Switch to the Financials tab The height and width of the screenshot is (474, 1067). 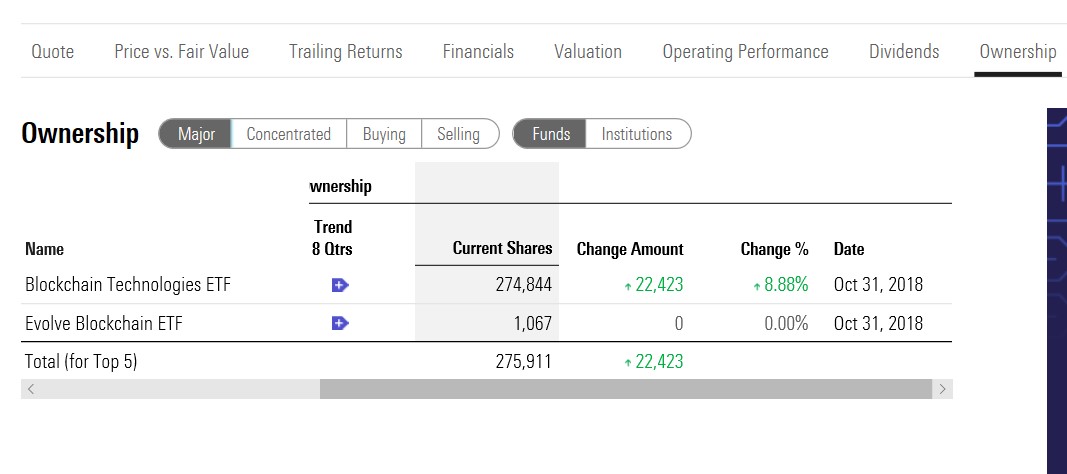click(x=478, y=52)
